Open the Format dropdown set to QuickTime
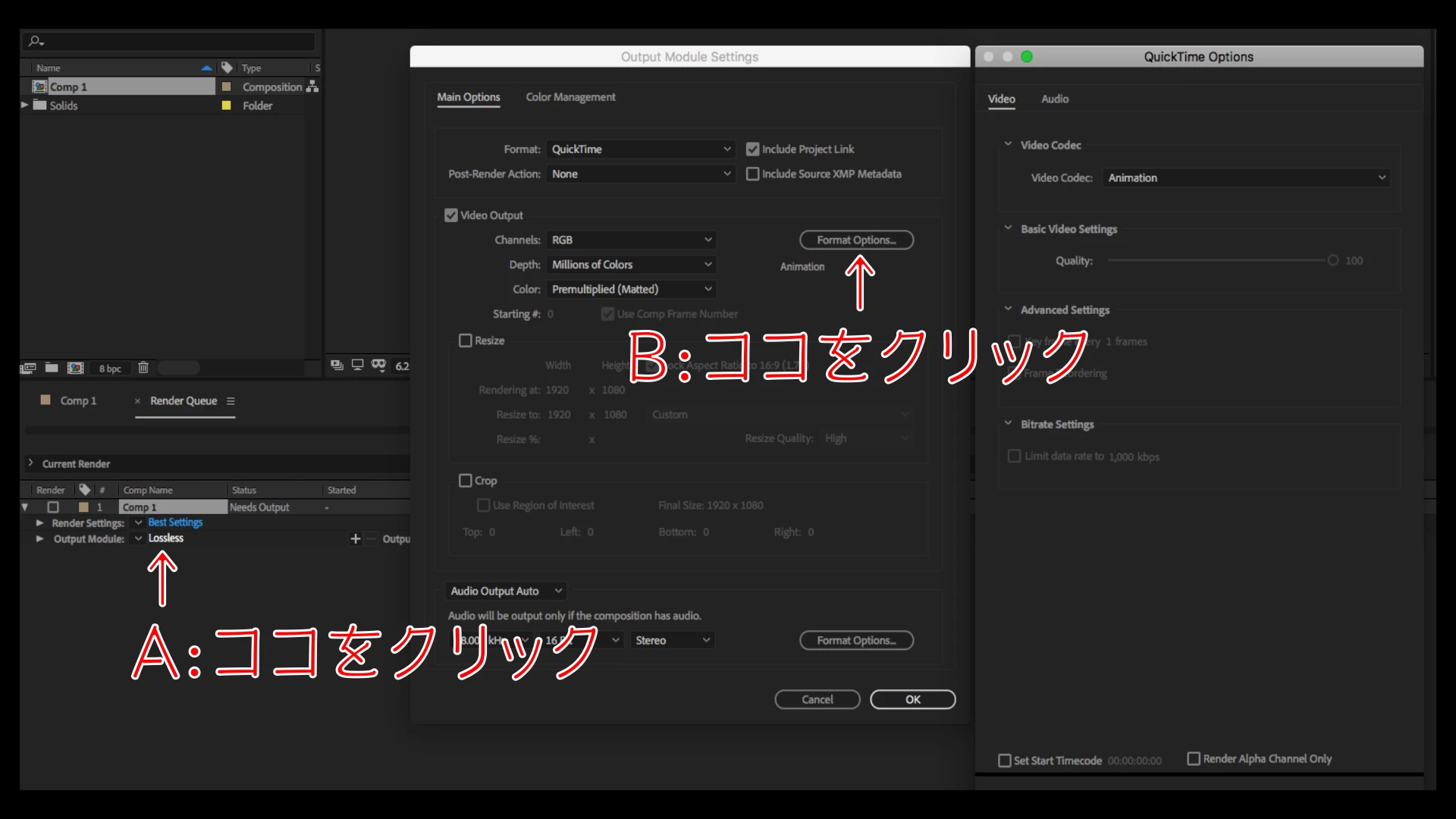This screenshot has height=819, width=1456. tap(641, 149)
